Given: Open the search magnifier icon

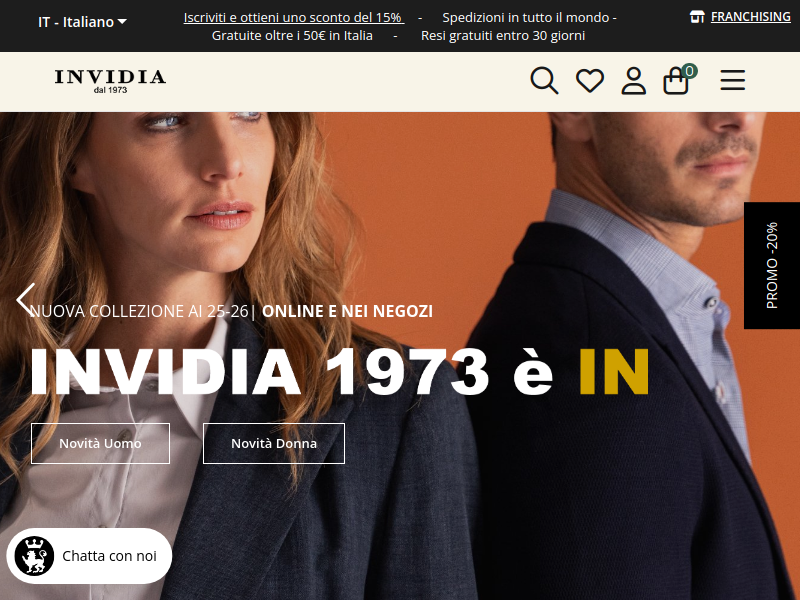Looking at the screenshot, I should 544,81.
